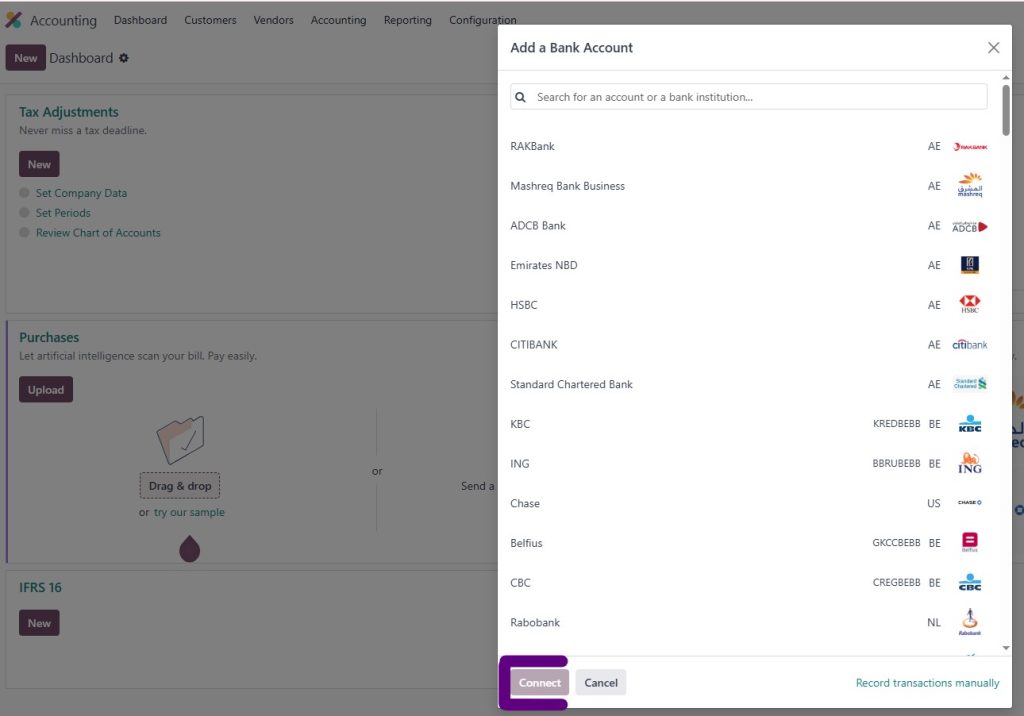1024x716 pixels.
Task: Open Set Periods step
Action: point(63,213)
